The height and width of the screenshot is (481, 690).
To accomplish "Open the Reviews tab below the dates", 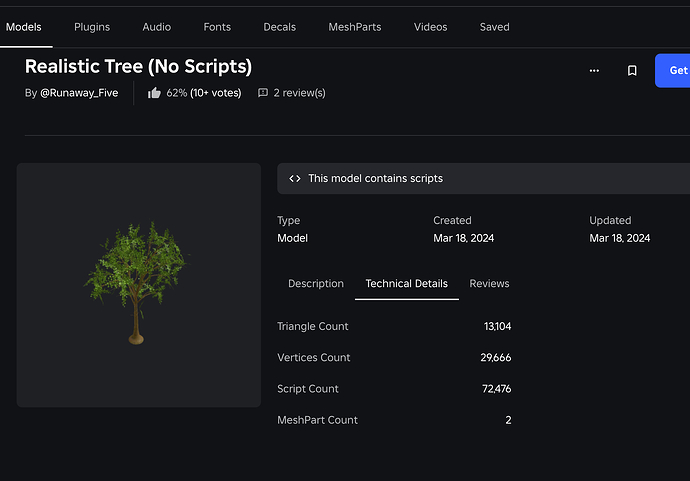I will (489, 284).
